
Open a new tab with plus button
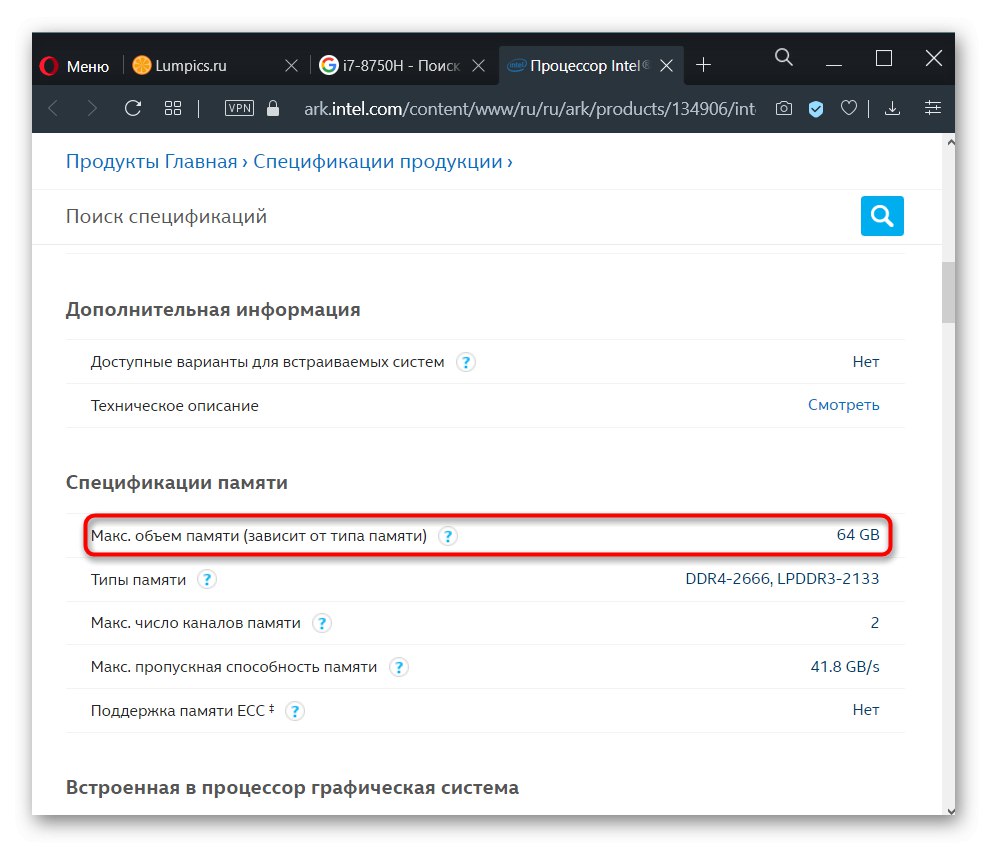[704, 65]
